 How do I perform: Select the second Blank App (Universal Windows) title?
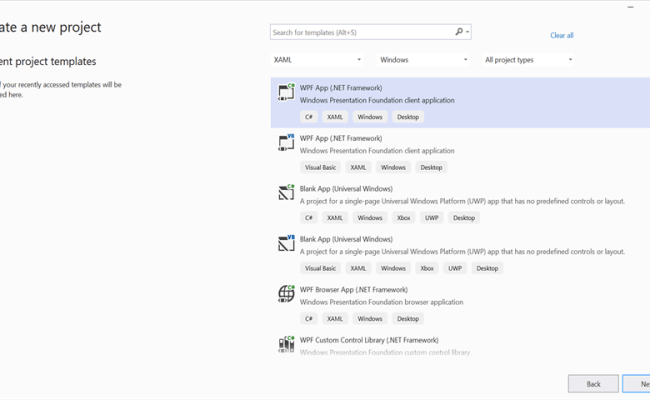[346, 239]
